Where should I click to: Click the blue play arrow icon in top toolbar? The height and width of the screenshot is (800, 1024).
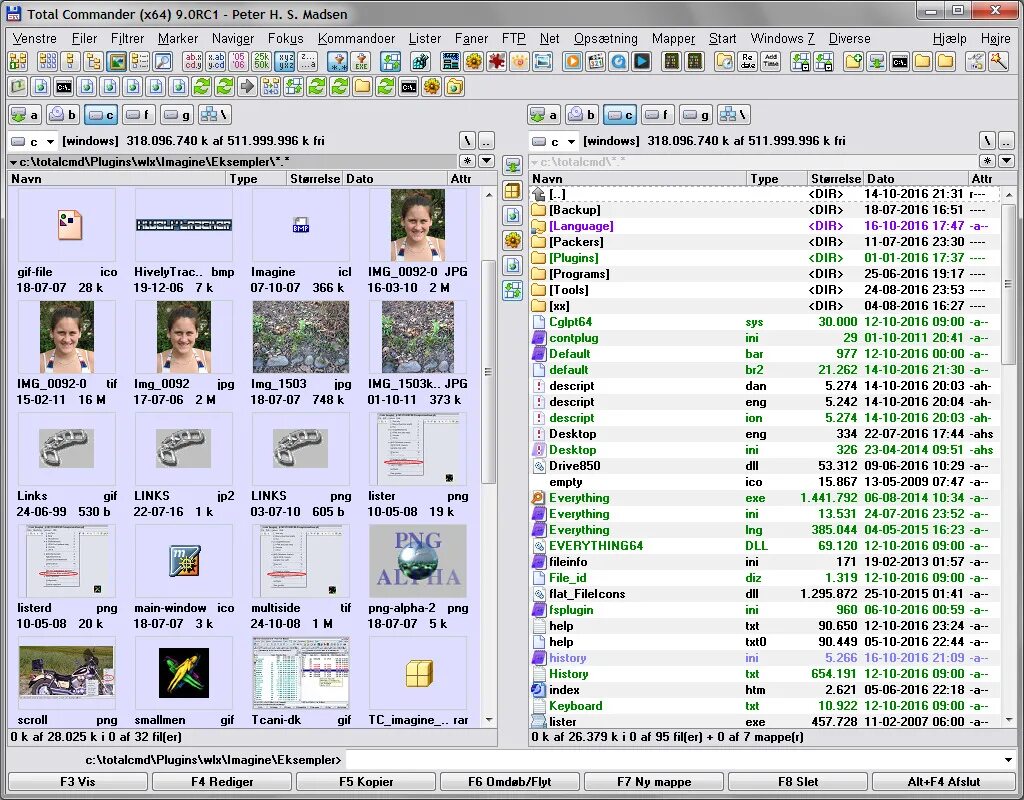click(642, 61)
